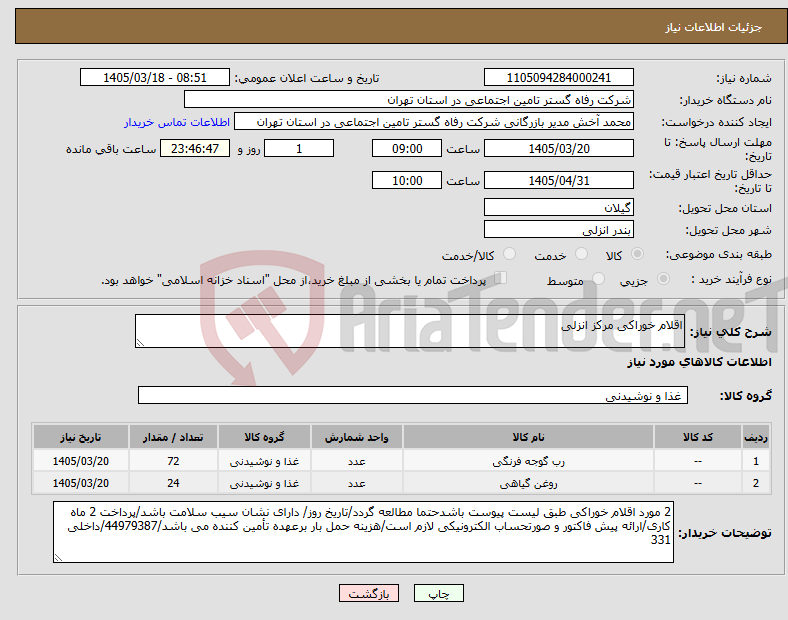Click the شرح کلی نیاز text area
This screenshot has height=620, width=788.
[x=410, y=331]
